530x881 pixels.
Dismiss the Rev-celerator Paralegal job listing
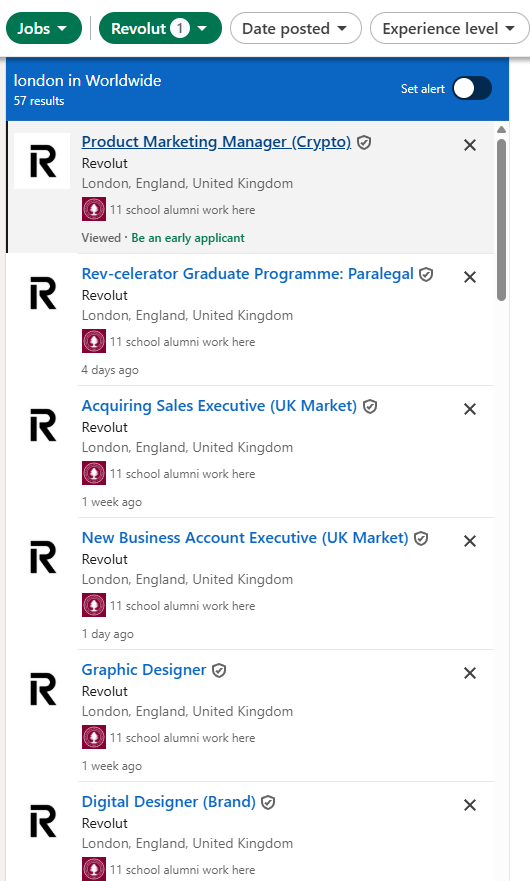click(470, 277)
